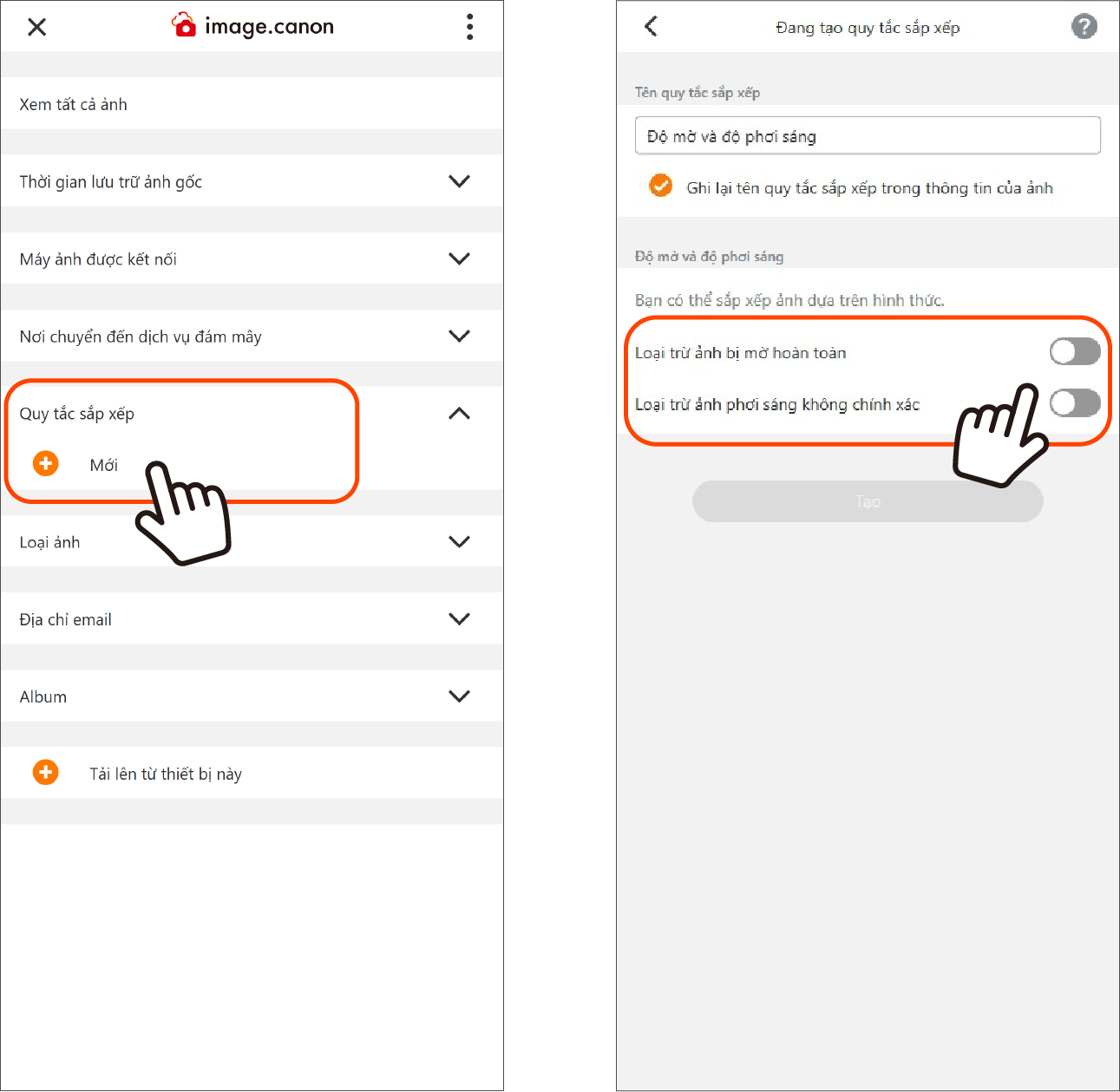Select the Mới new rule entry
The height and width of the screenshot is (1092, 1120).
click(x=103, y=465)
